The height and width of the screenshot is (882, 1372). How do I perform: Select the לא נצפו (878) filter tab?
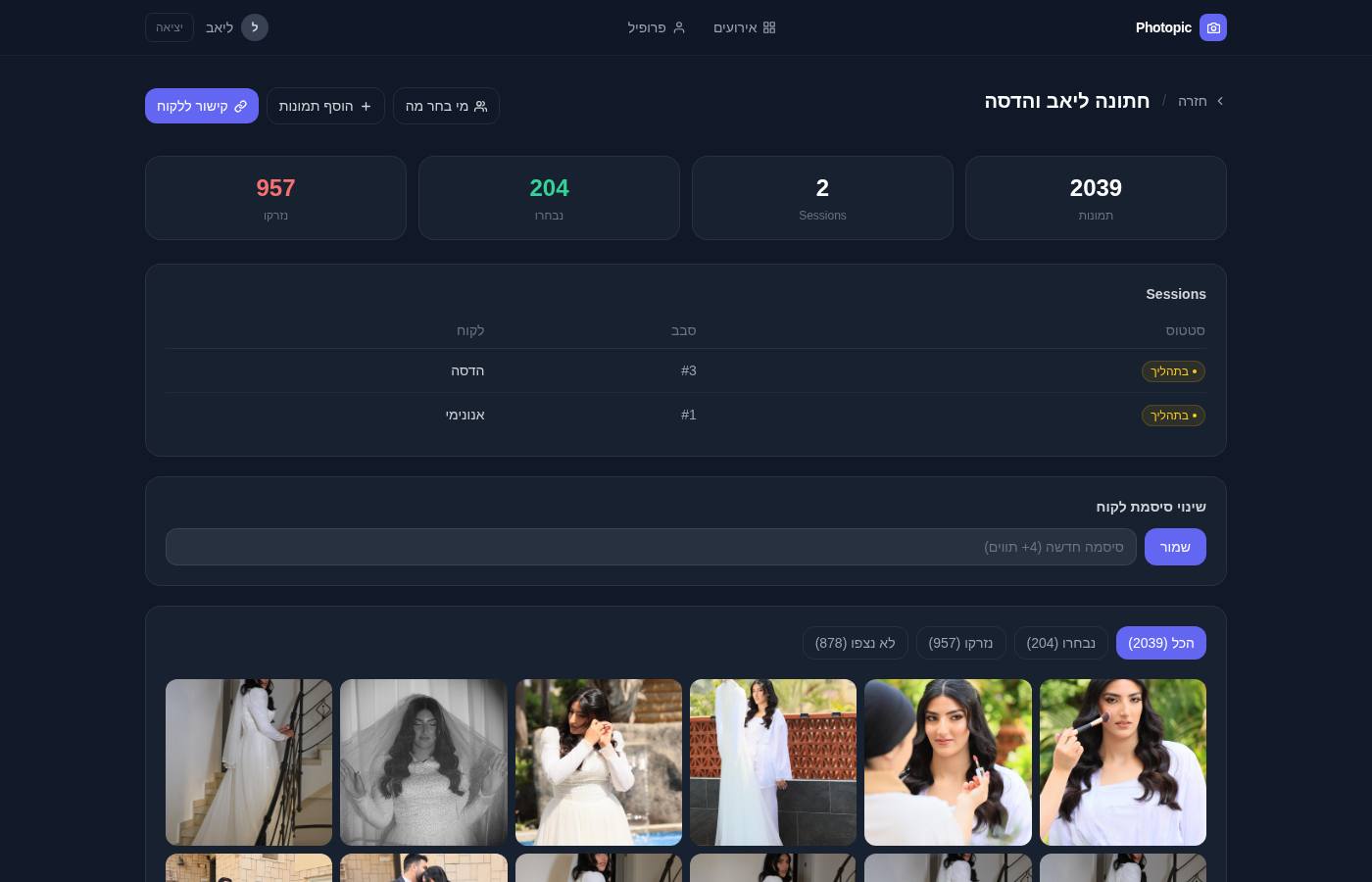pyautogui.click(x=856, y=643)
